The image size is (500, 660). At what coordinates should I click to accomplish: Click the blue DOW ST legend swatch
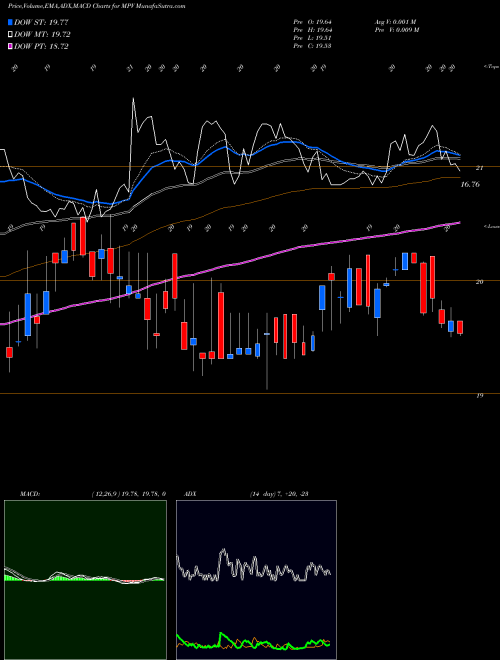[x=10, y=22]
